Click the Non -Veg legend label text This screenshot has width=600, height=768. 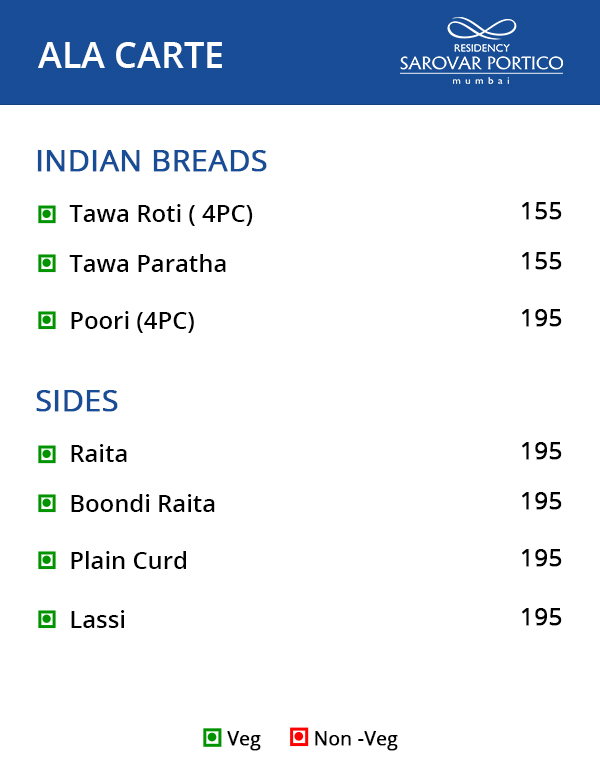click(x=356, y=739)
